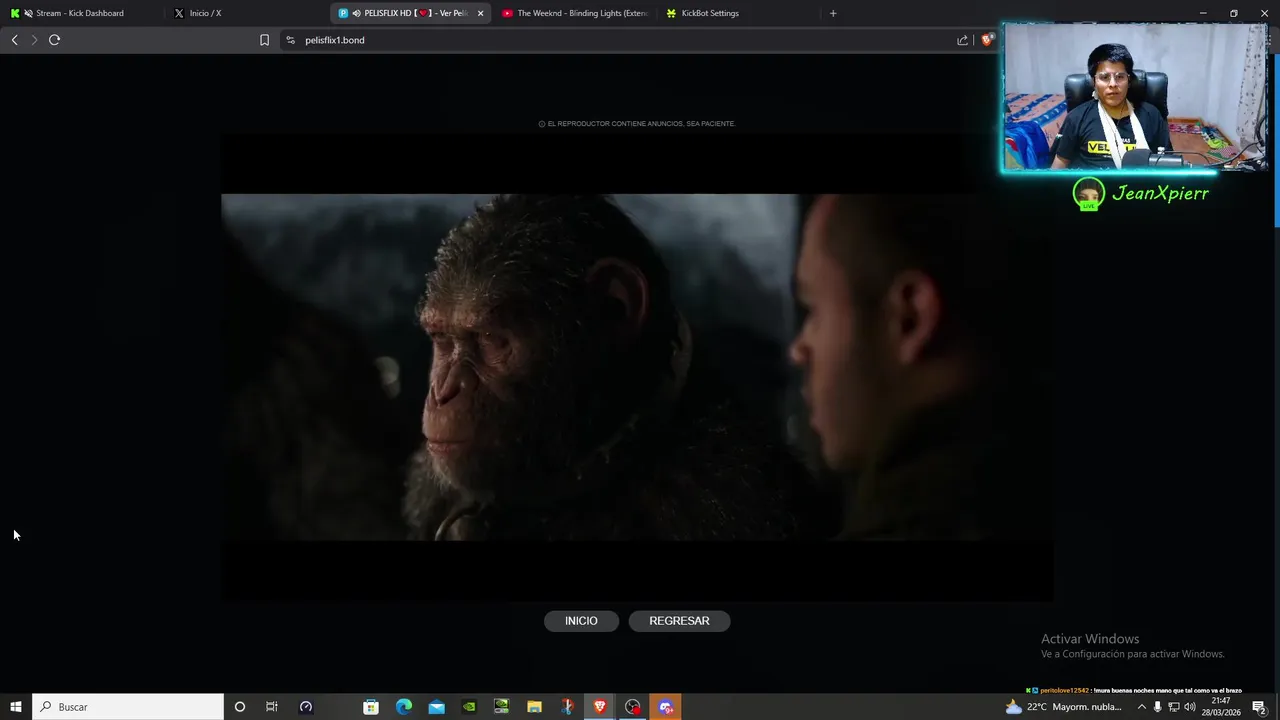This screenshot has width=1280, height=720.
Task: Switch to Stream - Kick Dashboard tab
Action: point(80,13)
